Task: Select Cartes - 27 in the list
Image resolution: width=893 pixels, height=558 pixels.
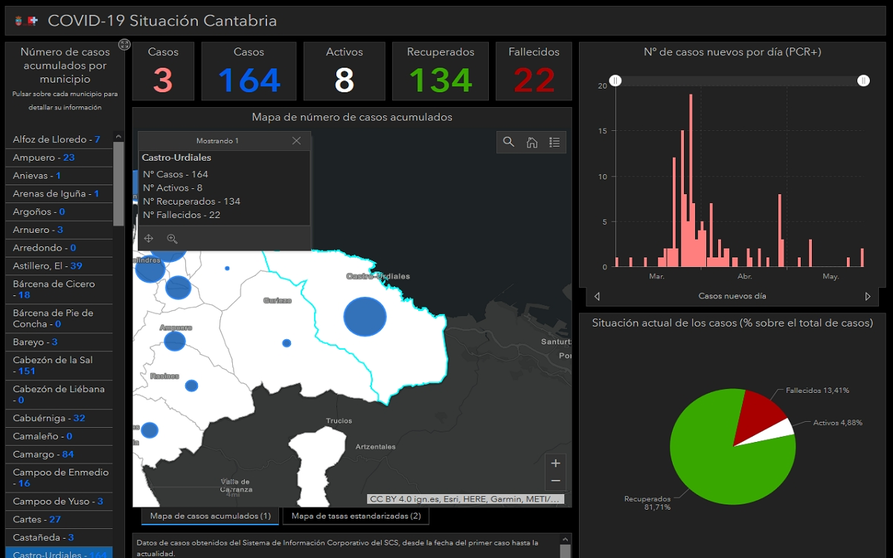Action: (x=59, y=519)
